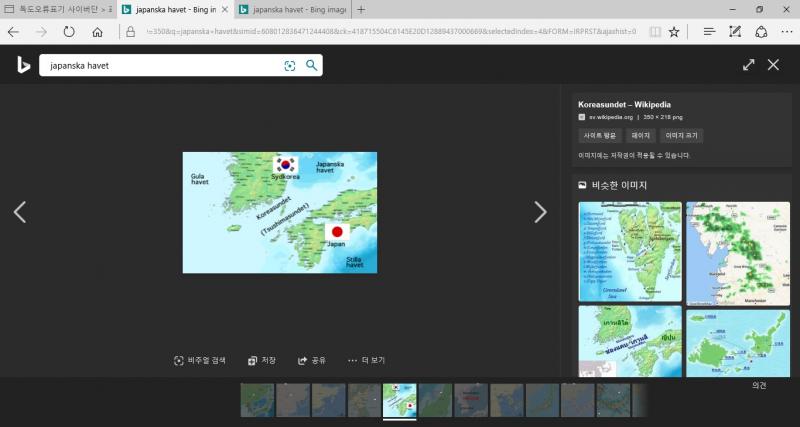The height and width of the screenshot is (427, 800).
Task: Click the Bing logo icon
Action: click(22, 65)
